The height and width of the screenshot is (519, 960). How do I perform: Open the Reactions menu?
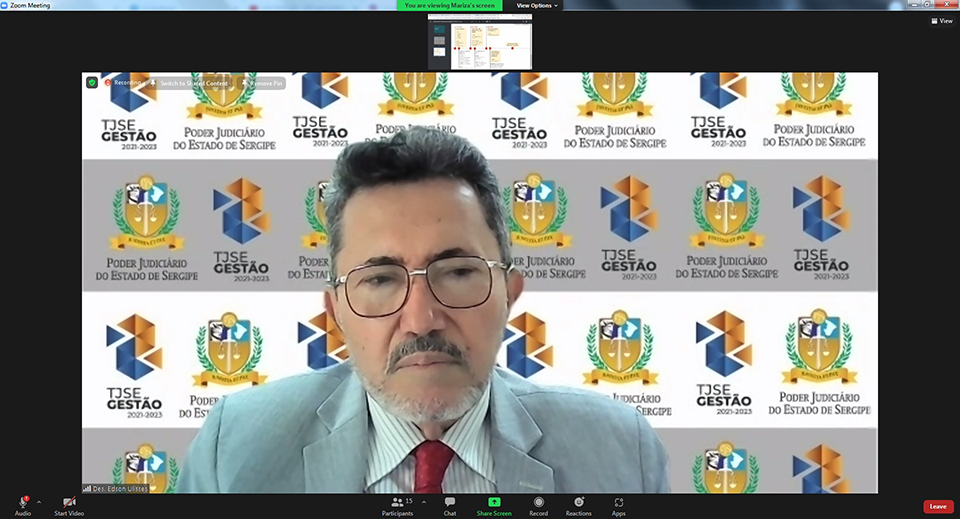578,502
